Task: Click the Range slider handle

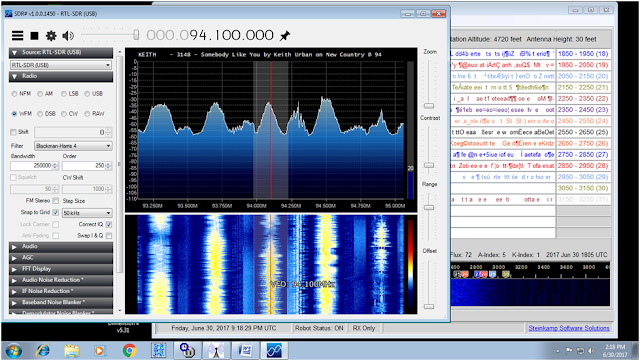Action: (x=429, y=207)
